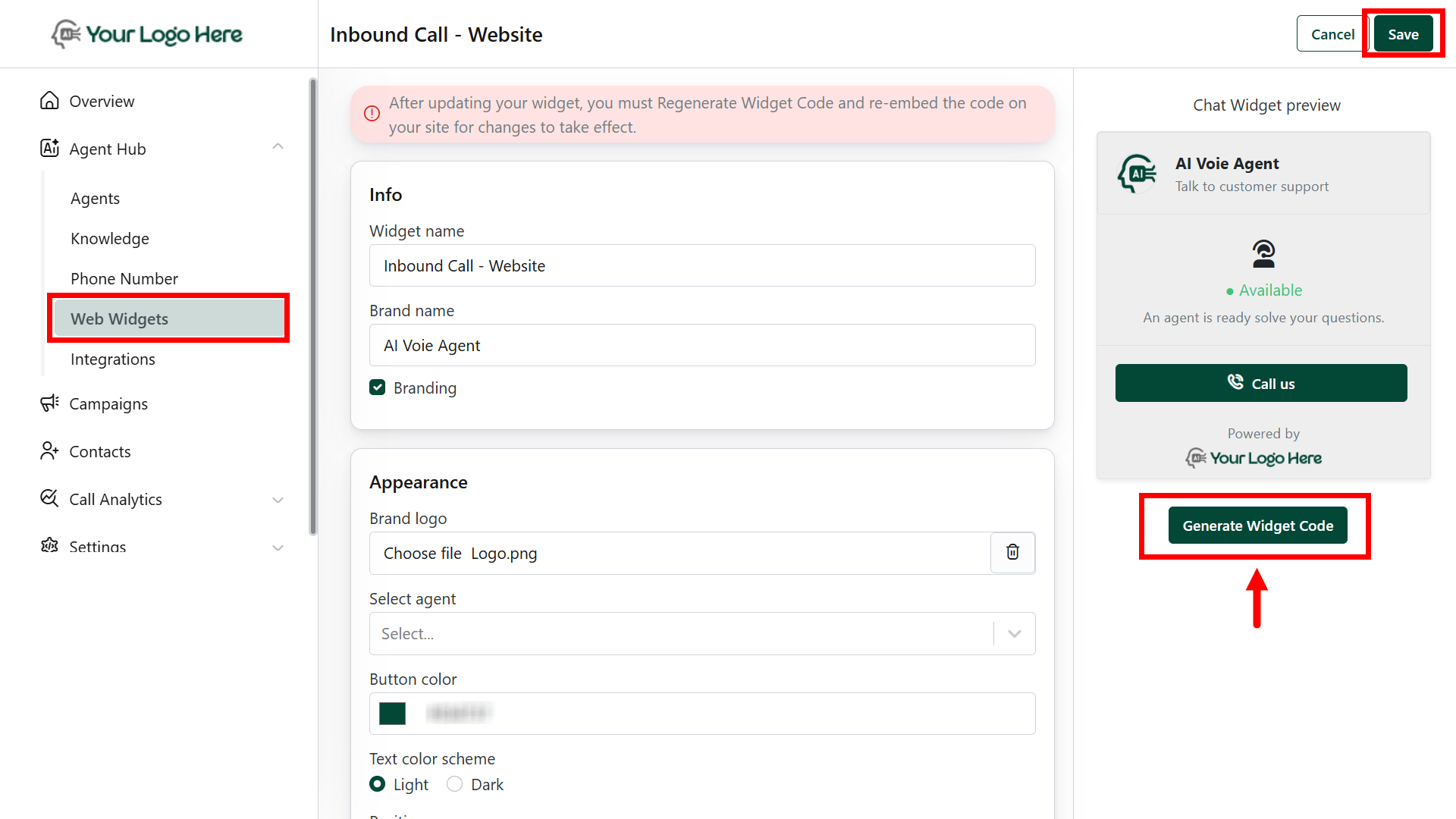Expand the Call Analytics submenu
1456x819 pixels.
tap(278, 500)
